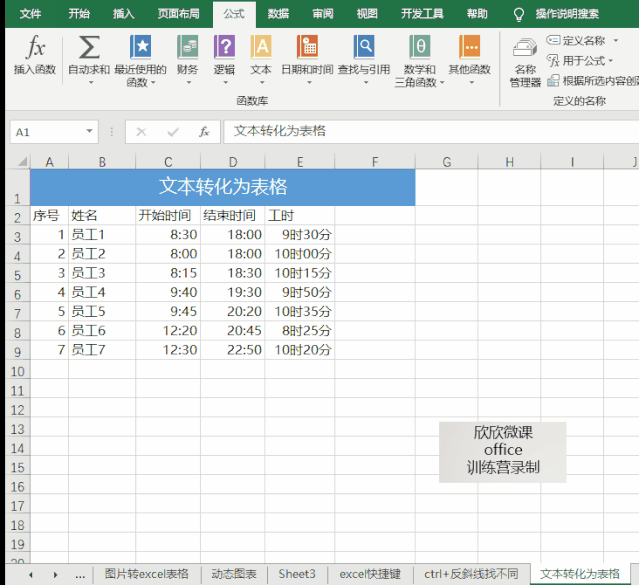Open Math and Trig (数学和三角函数) functions
639x585 pixels.
[419, 60]
